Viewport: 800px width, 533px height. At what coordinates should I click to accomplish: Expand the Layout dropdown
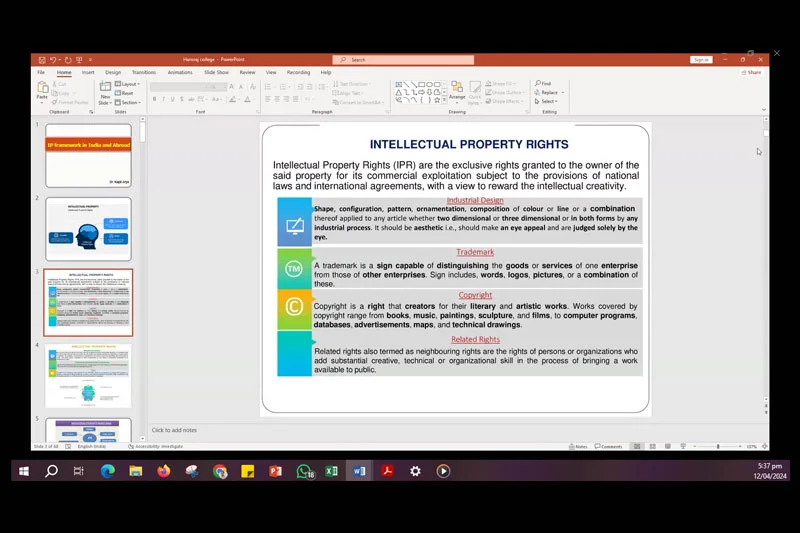click(128, 84)
